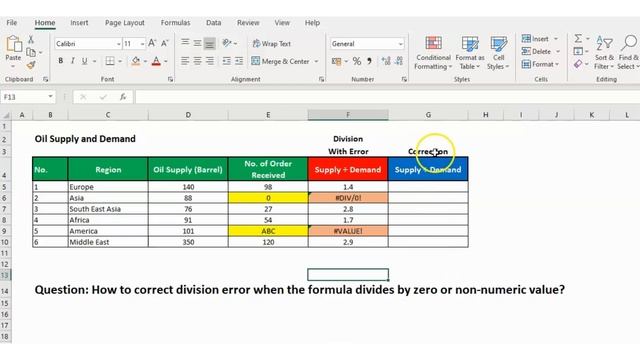Click the Clear eraser icon
Image resolution: width=640 pixels, height=360 pixels.
point(578,64)
